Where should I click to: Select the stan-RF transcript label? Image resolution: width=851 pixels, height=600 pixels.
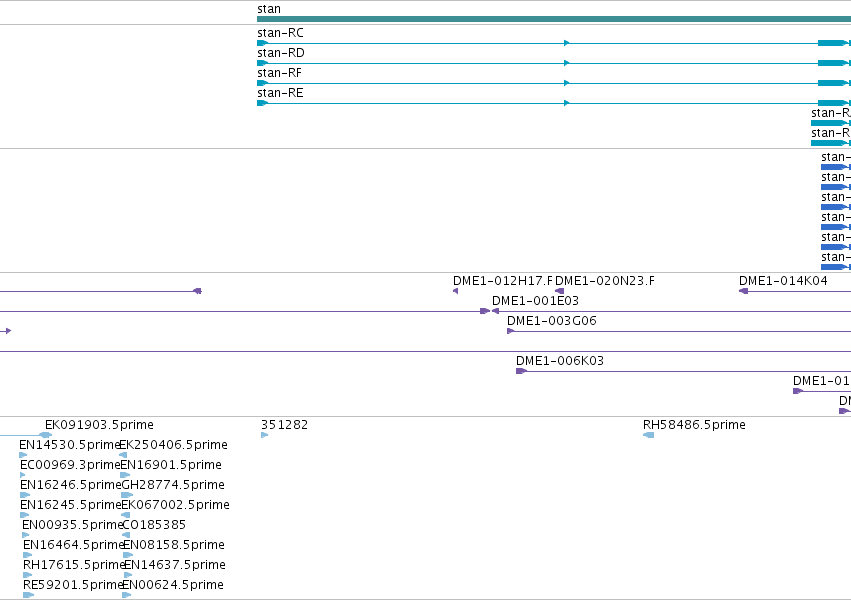click(279, 73)
